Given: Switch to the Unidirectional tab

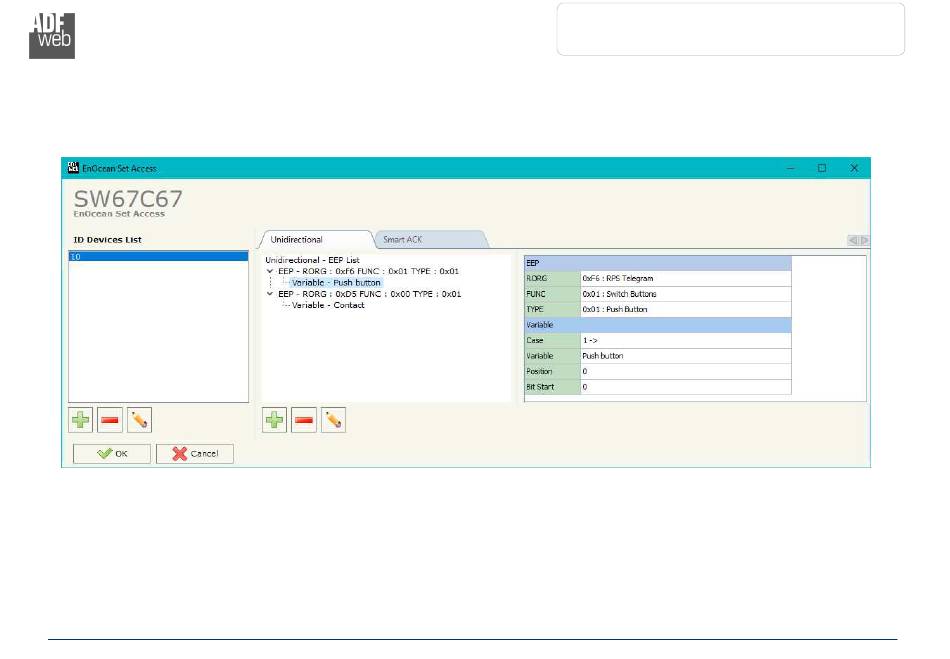Looking at the screenshot, I should 296,240.
